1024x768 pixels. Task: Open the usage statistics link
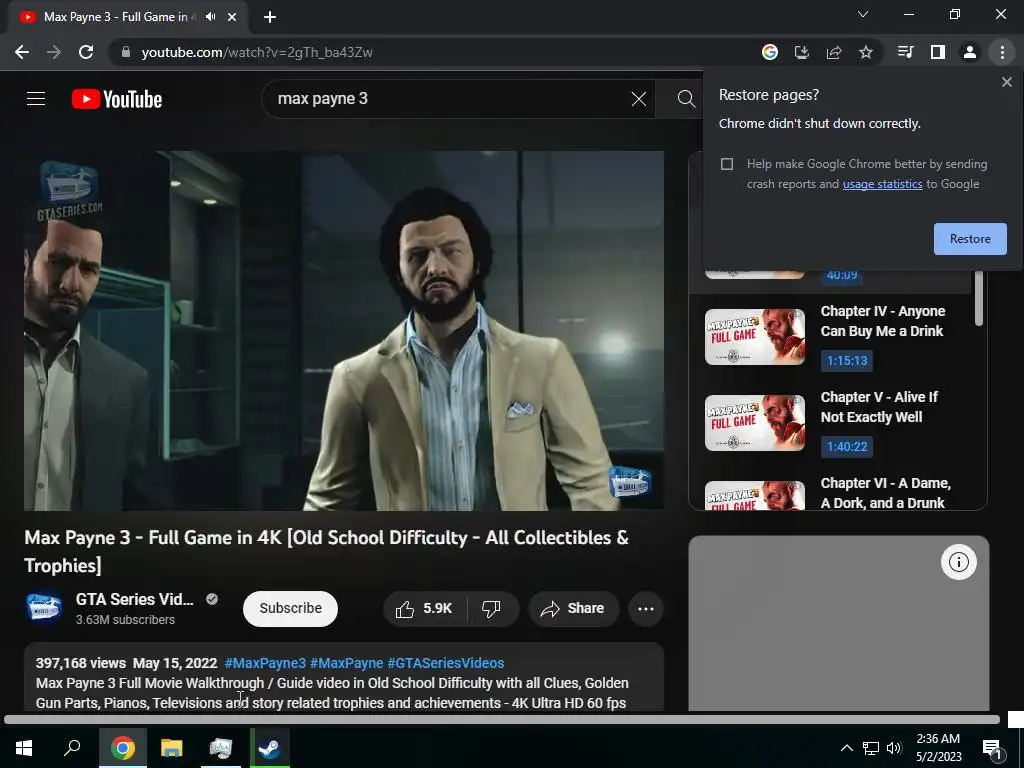[882, 184]
